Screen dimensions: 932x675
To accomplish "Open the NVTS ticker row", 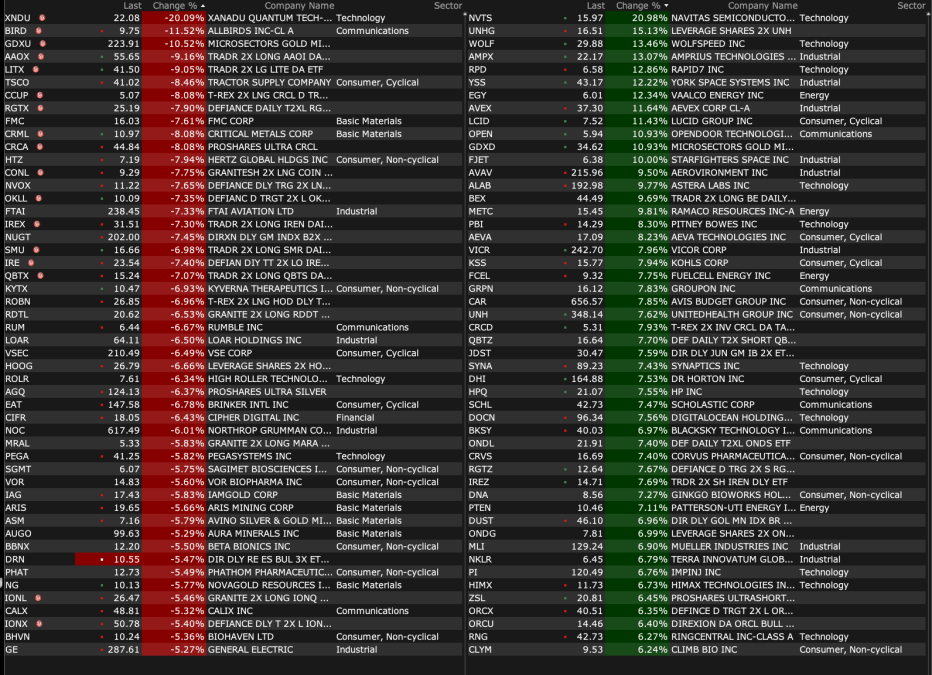I will pos(697,18).
